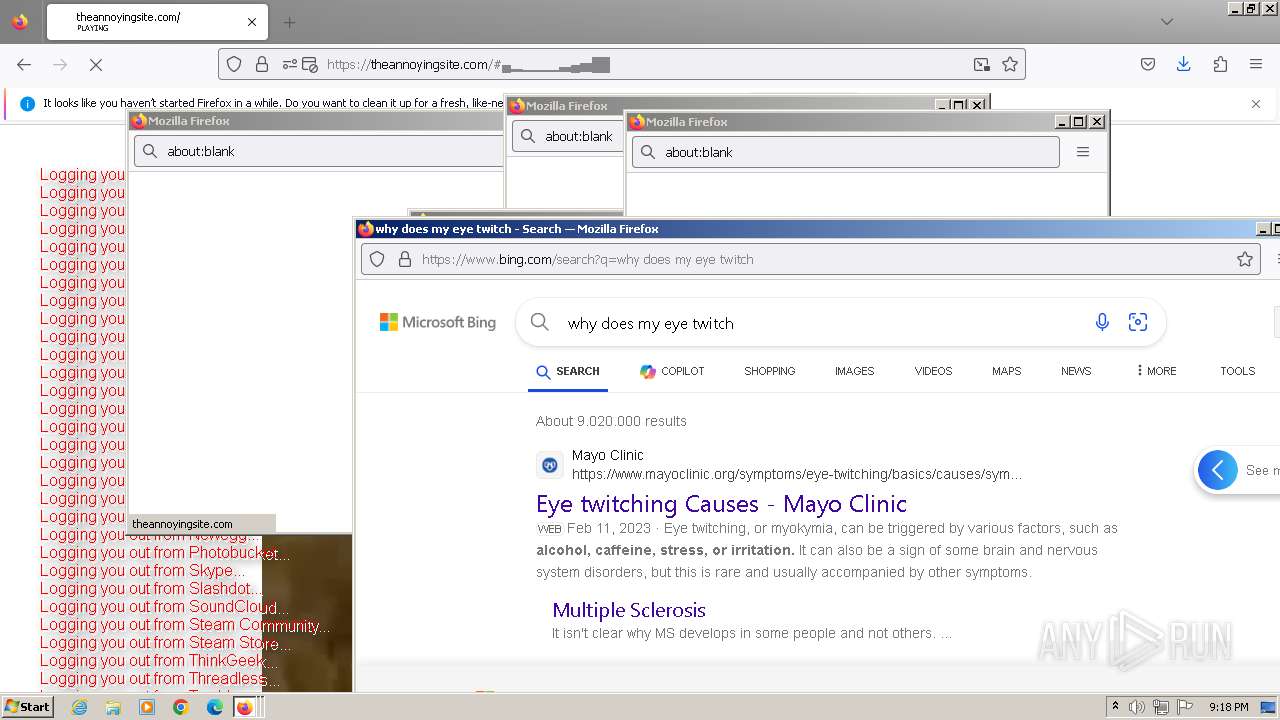
Task: Launch Internet Explorer from taskbar
Action: tap(79, 707)
